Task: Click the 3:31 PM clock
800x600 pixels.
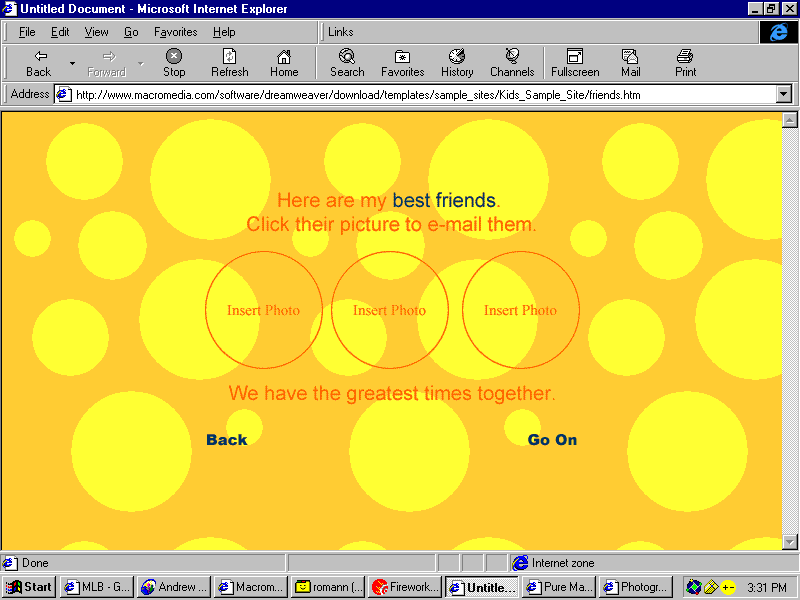Action: [x=767, y=588]
